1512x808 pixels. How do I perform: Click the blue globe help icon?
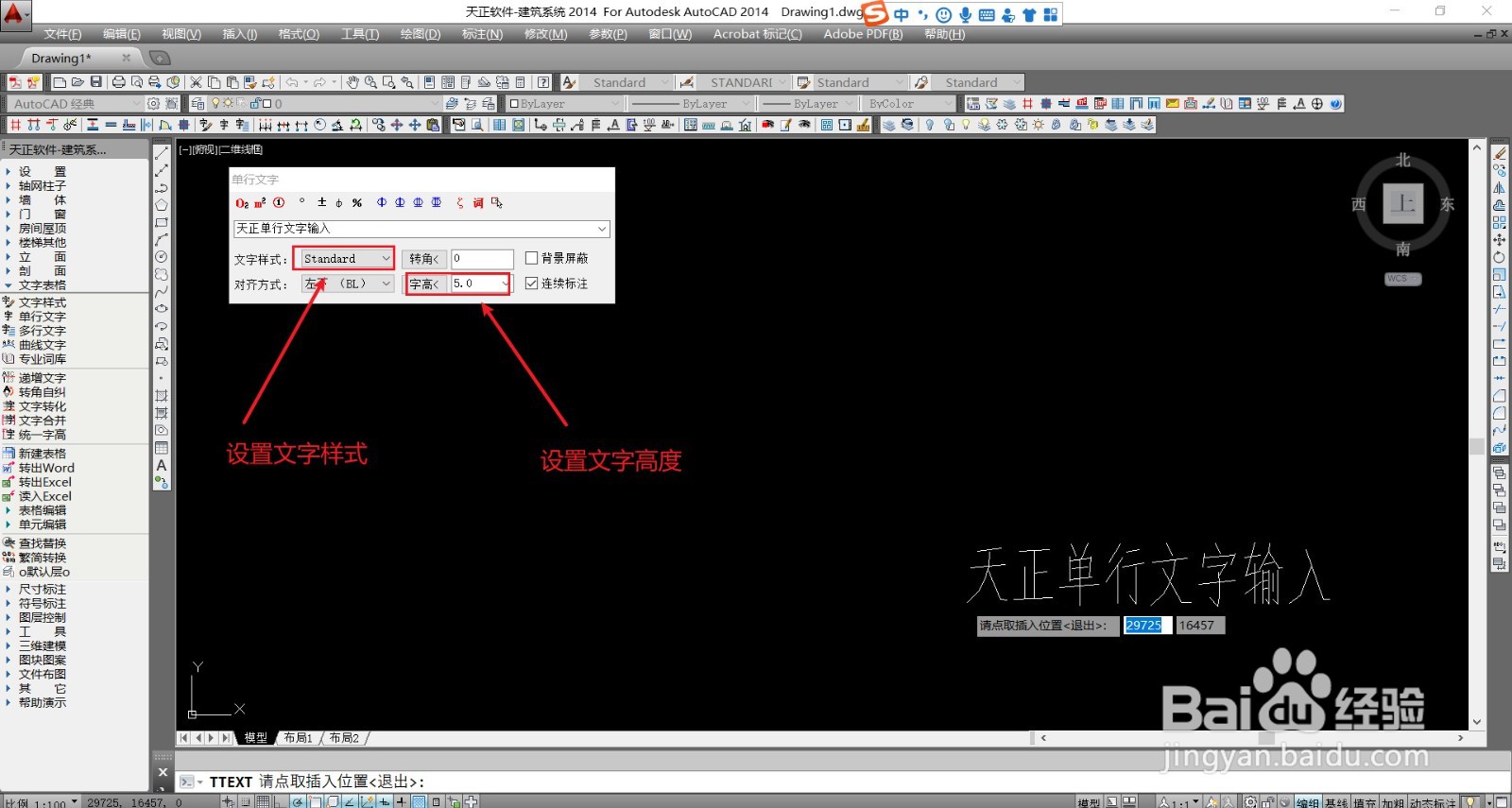coord(1335,104)
